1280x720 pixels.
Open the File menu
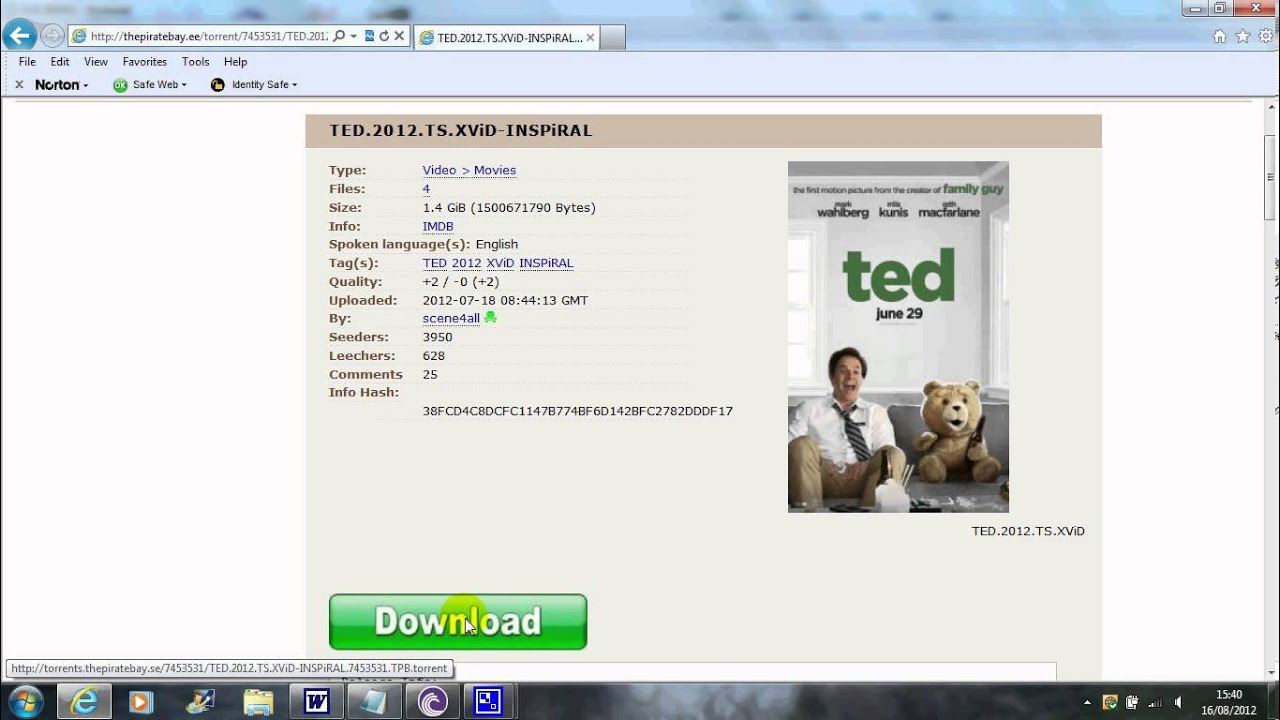pyautogui.click(x=27, y=62)
